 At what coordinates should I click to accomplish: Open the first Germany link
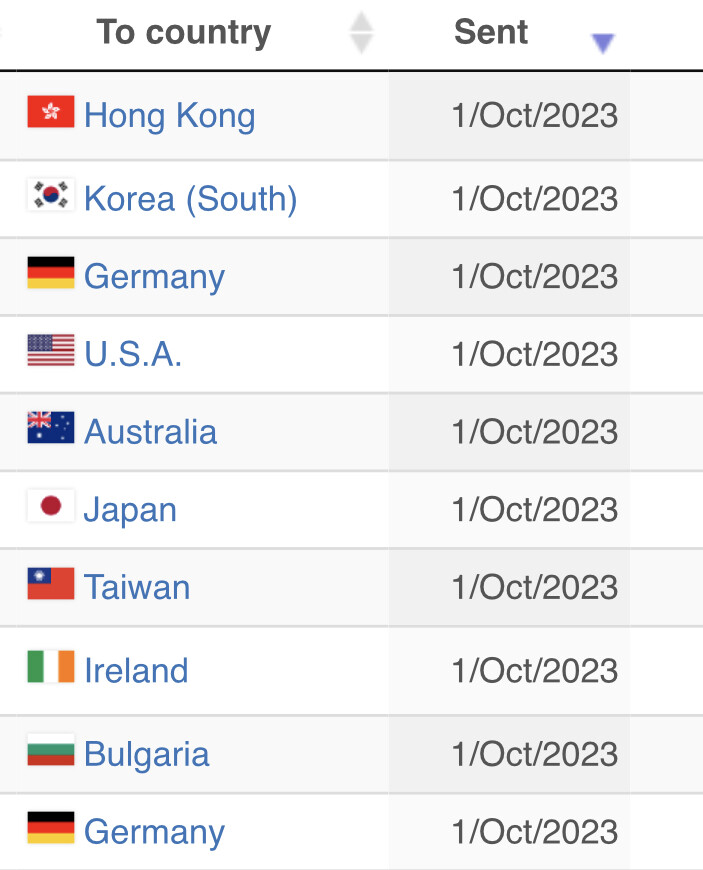[154, 277]
